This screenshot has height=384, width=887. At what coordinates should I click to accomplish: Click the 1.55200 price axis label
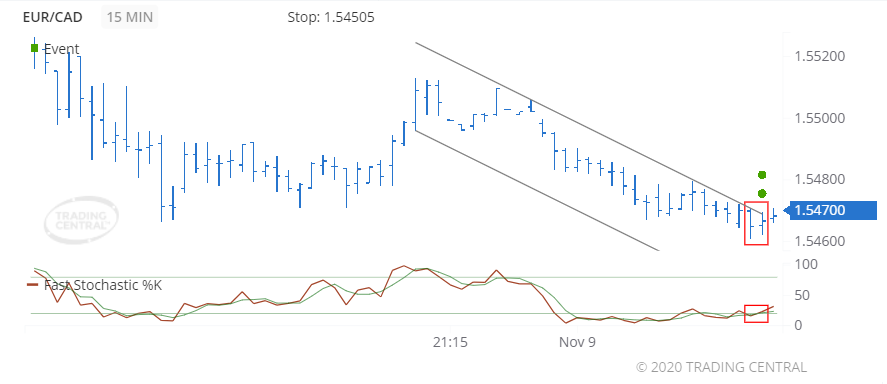(x=820, y=57)
